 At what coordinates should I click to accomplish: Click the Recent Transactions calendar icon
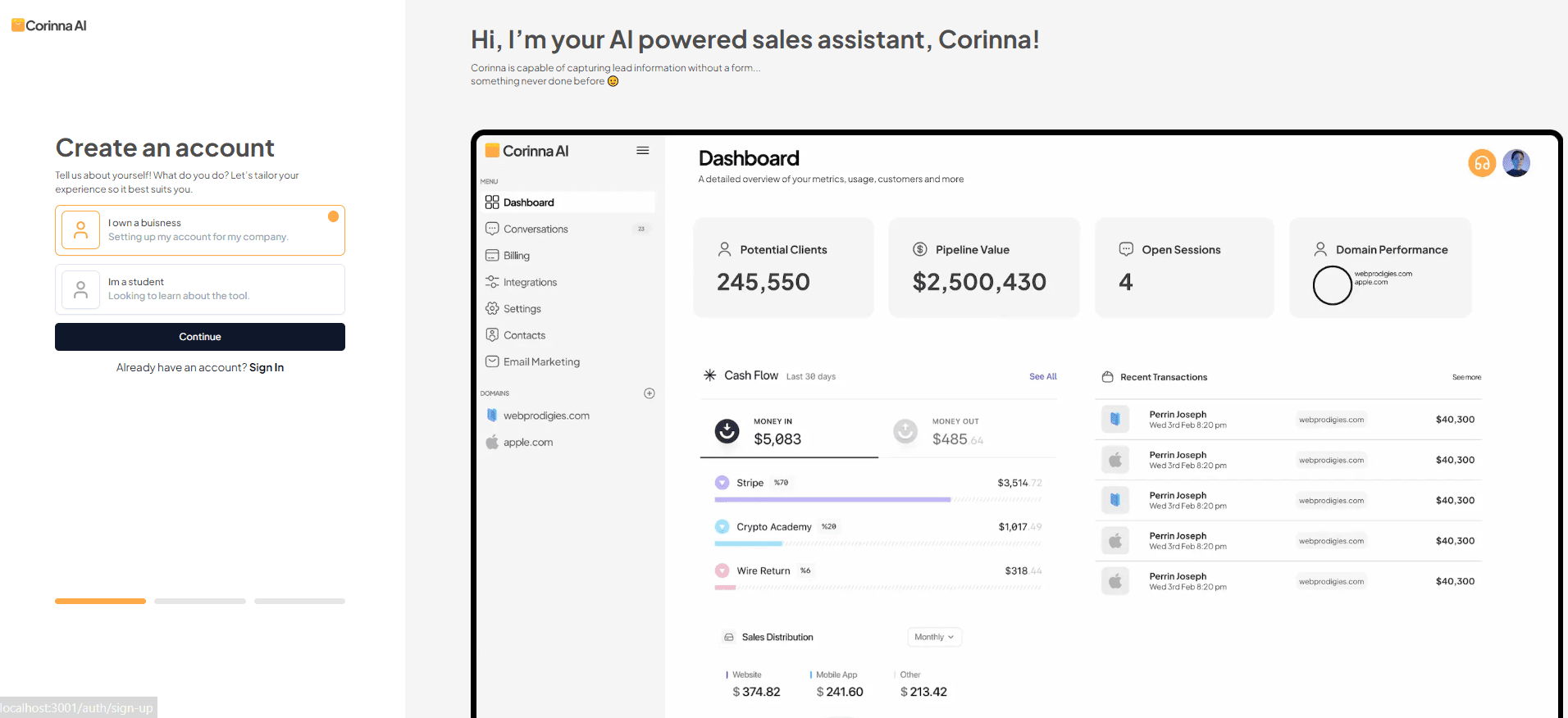tap(1107, 377)
